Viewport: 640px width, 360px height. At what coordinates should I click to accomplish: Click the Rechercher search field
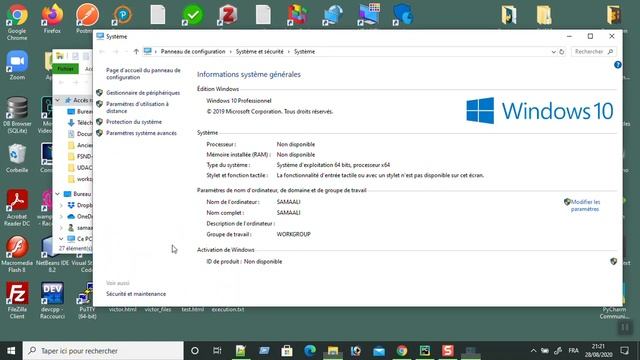click(x=593, y=52)
